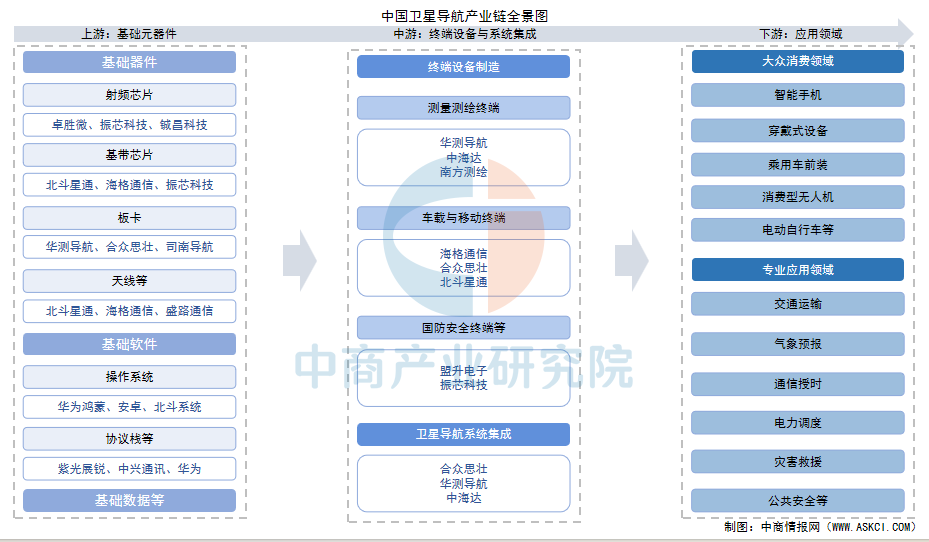
Task: Click the 灾害救援 box
Action: [x=797, y=461]
